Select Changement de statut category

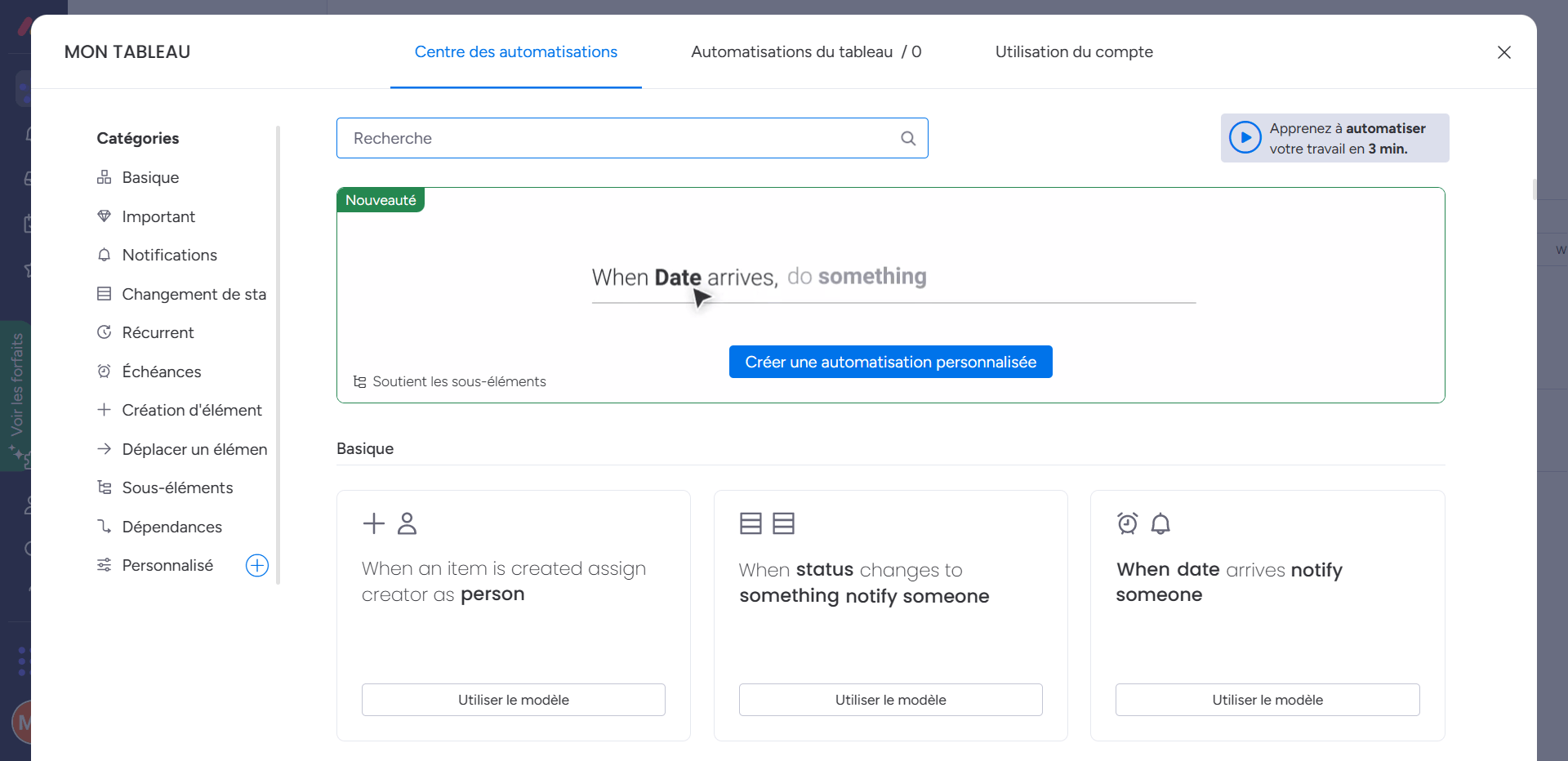[194, 294]
